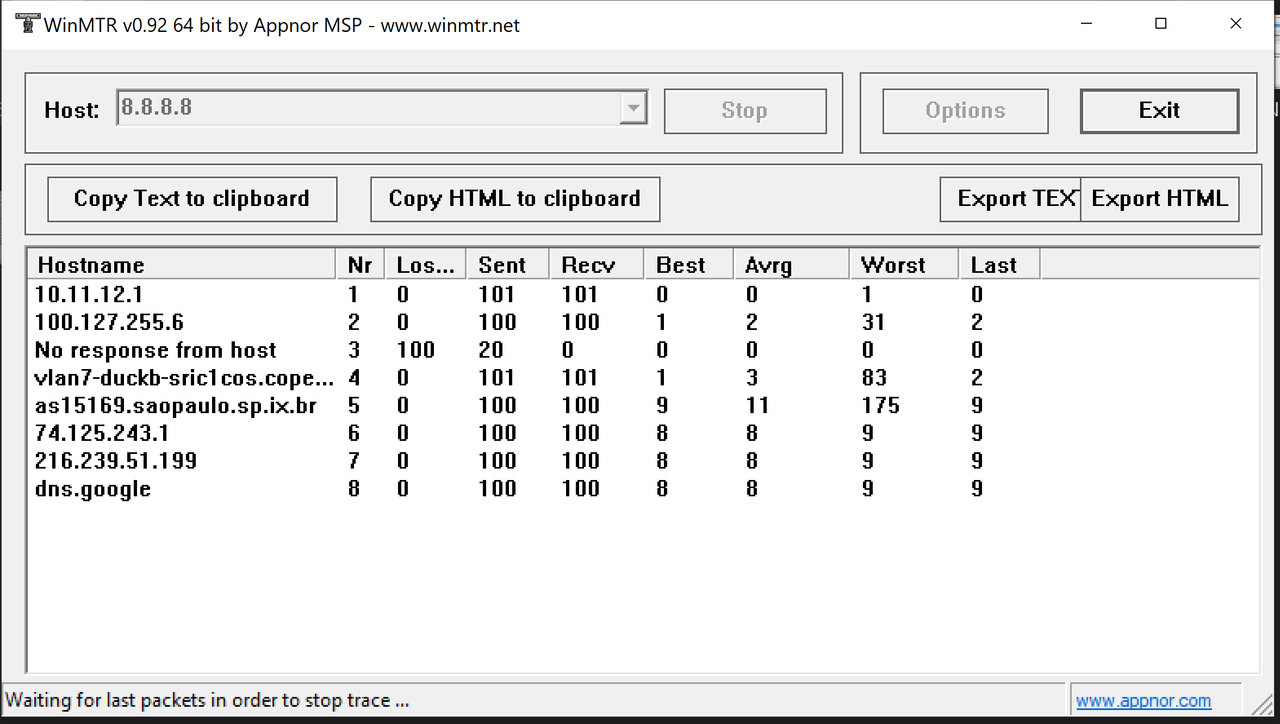The height and width of the screenshot is (724, 1280).
Task: Click the Last column header
Action: [x=999, y=265]
